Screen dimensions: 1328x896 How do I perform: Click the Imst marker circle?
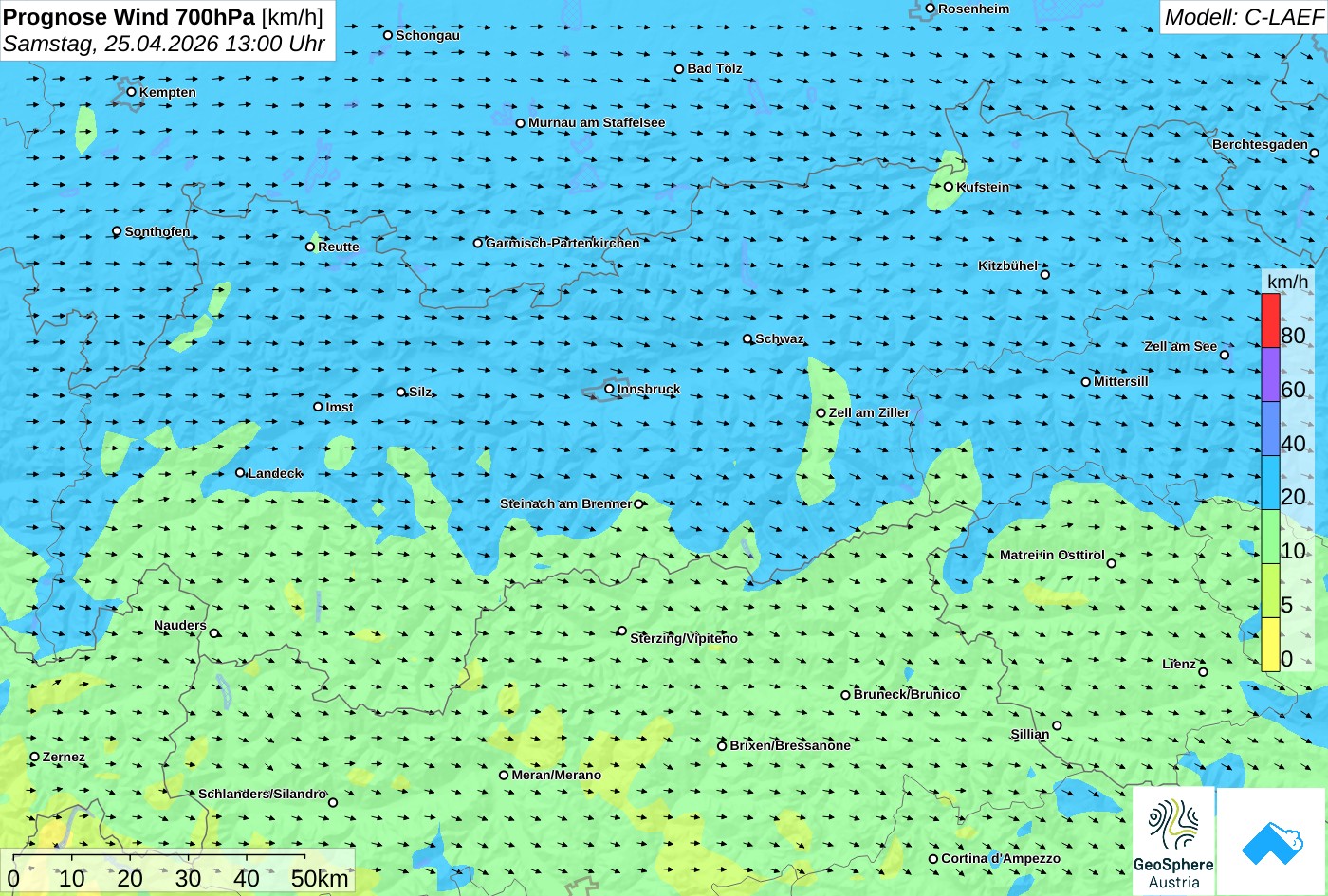[x=317, y=407]
